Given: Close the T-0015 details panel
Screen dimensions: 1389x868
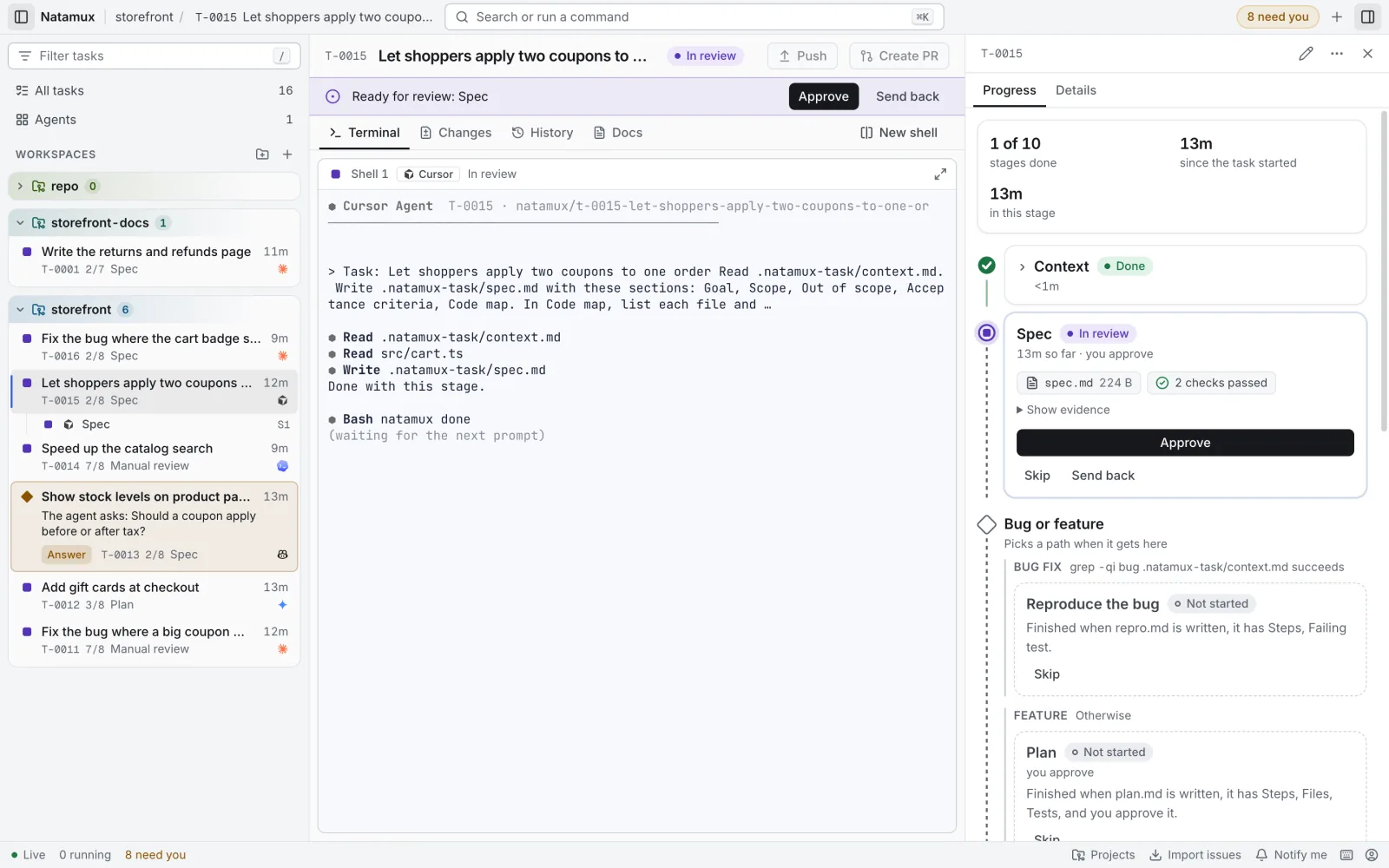Looking at the screenshot, I should [1367, 54].
